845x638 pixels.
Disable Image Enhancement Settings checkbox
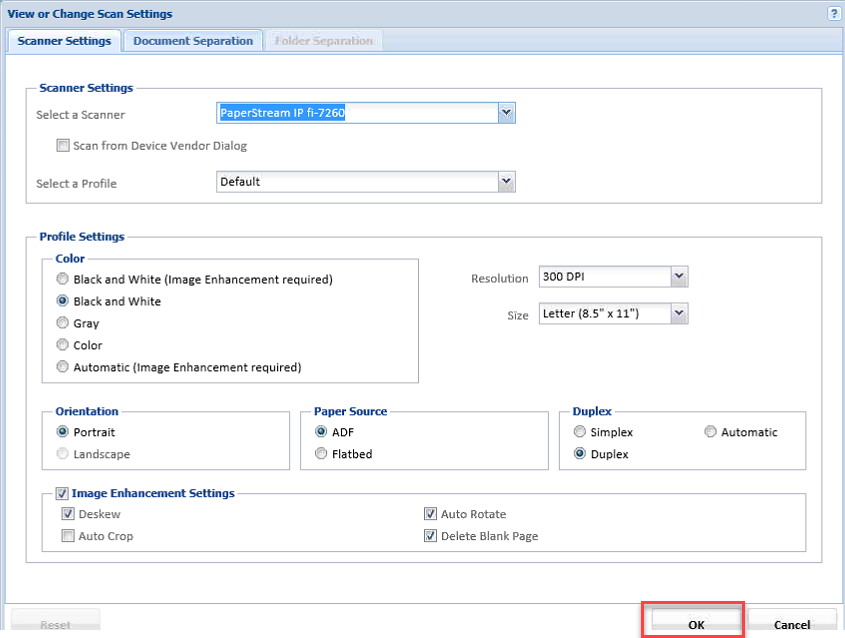point(63,493)
